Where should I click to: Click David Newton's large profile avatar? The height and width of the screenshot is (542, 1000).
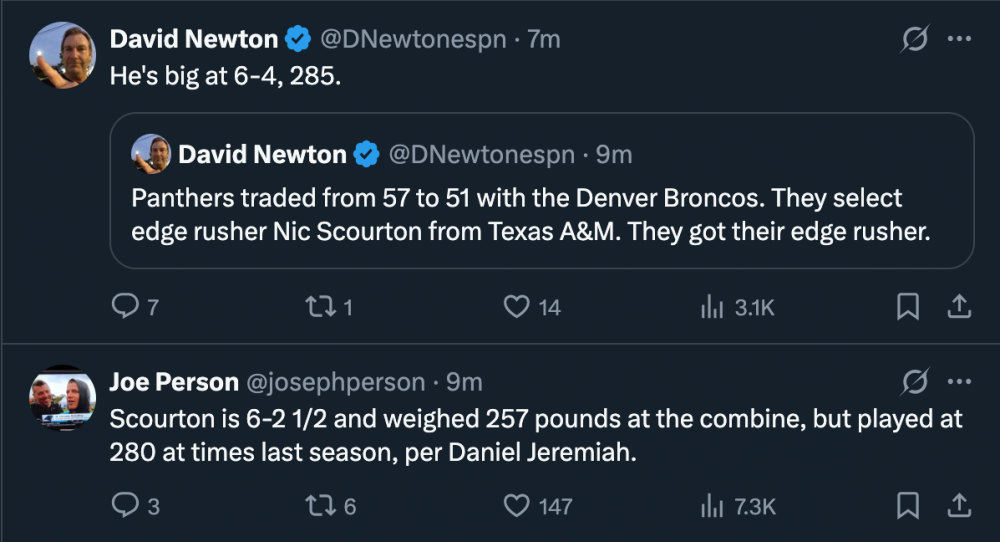[x=63, y=55]
